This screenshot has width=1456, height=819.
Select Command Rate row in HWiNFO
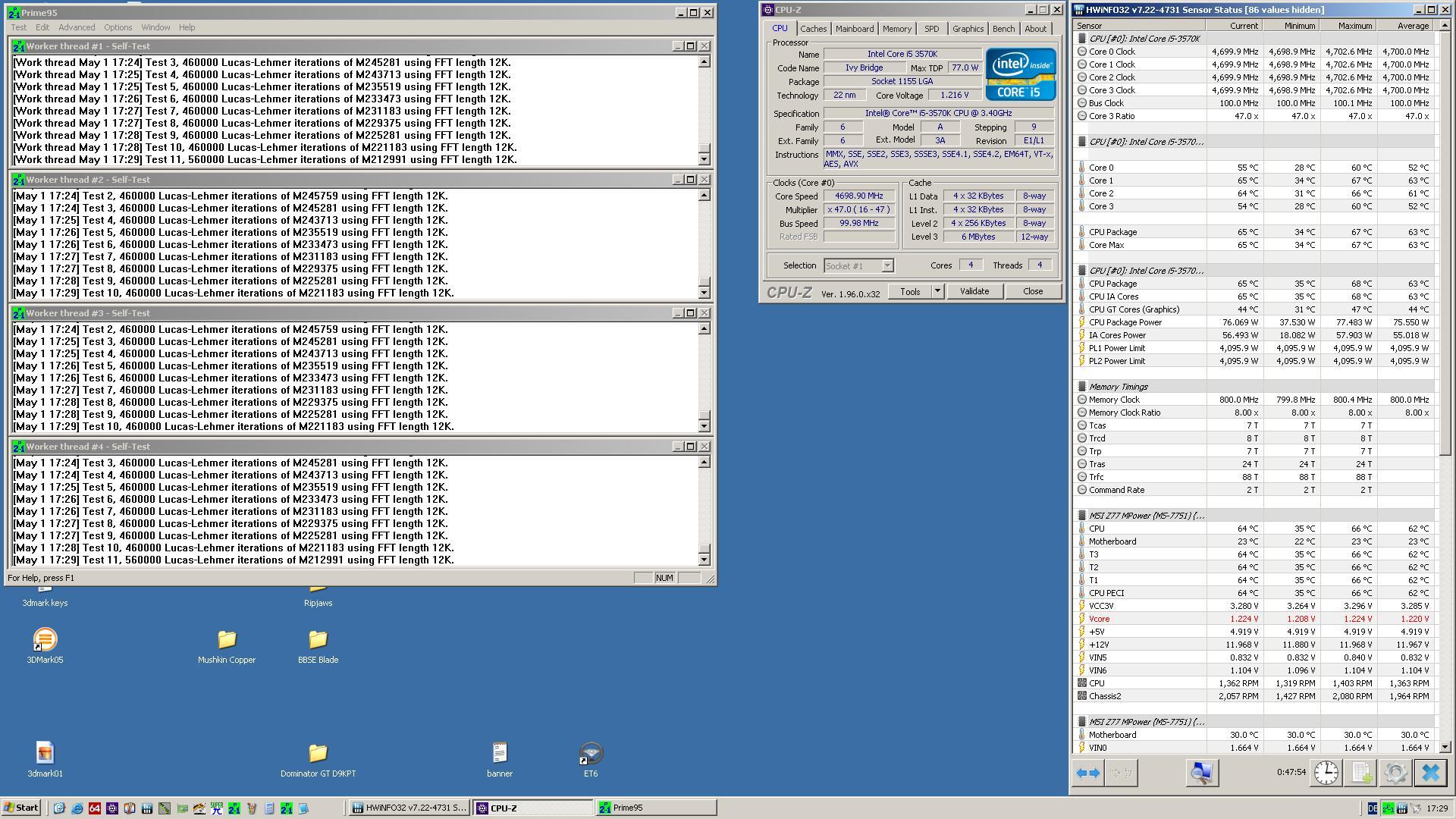(x=1255, y=490)
